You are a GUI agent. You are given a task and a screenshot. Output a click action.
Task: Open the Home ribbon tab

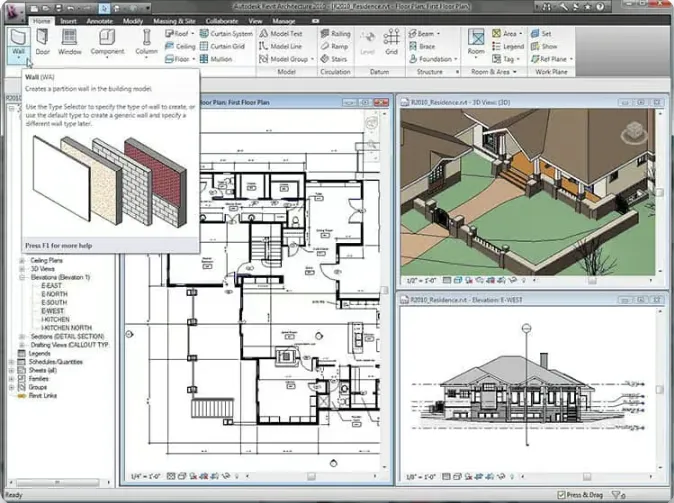tap(41, 21)
